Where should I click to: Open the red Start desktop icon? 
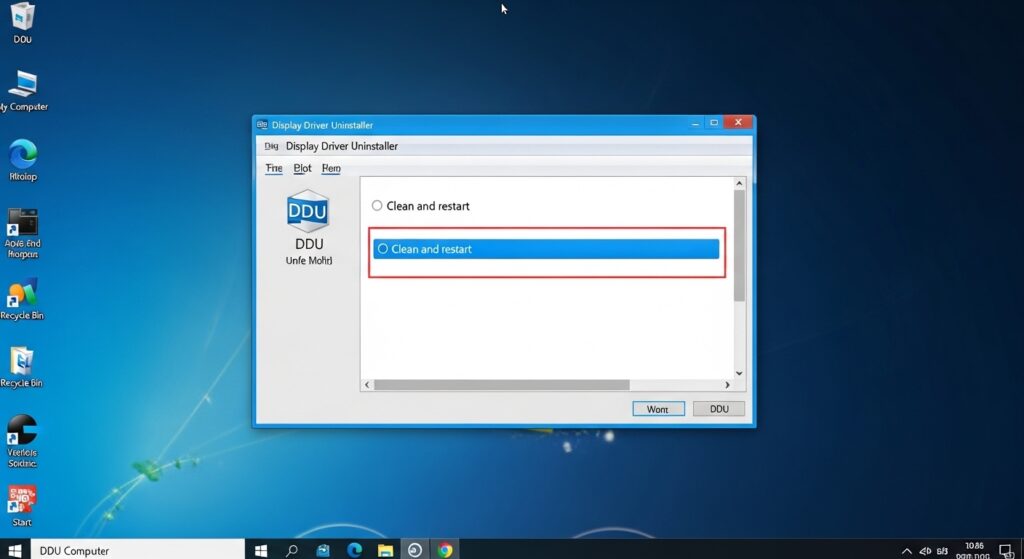tap(22, 500)
